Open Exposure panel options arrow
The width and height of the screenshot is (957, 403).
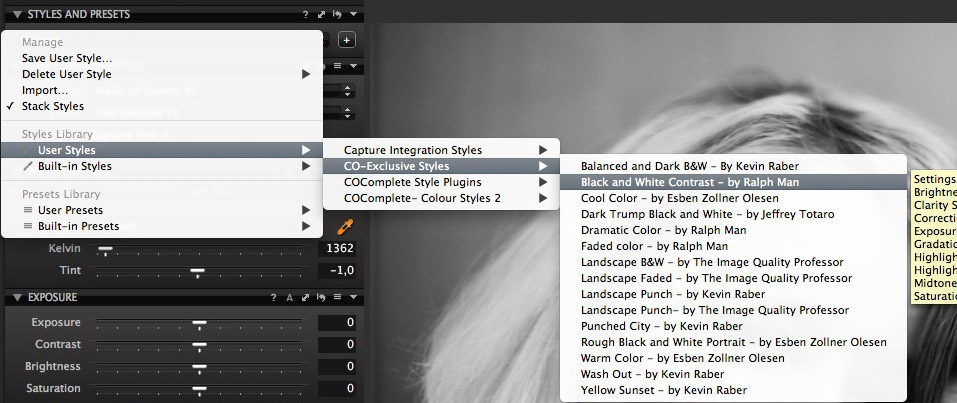point(353,297)
